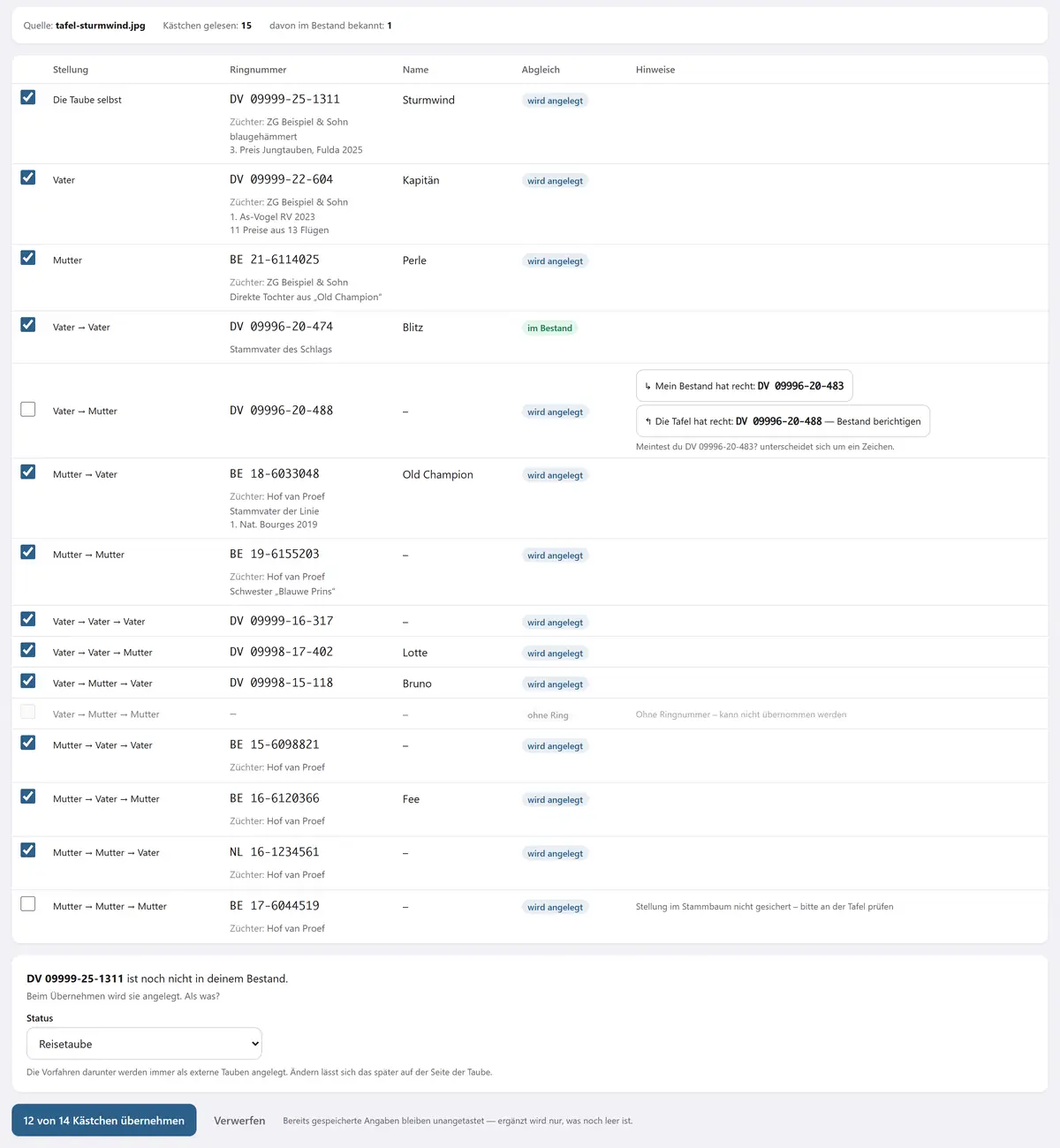The width and height of the screenshot is (1060, 1148).
Task: Click the Stellung column header
Action: click(71, 70)
